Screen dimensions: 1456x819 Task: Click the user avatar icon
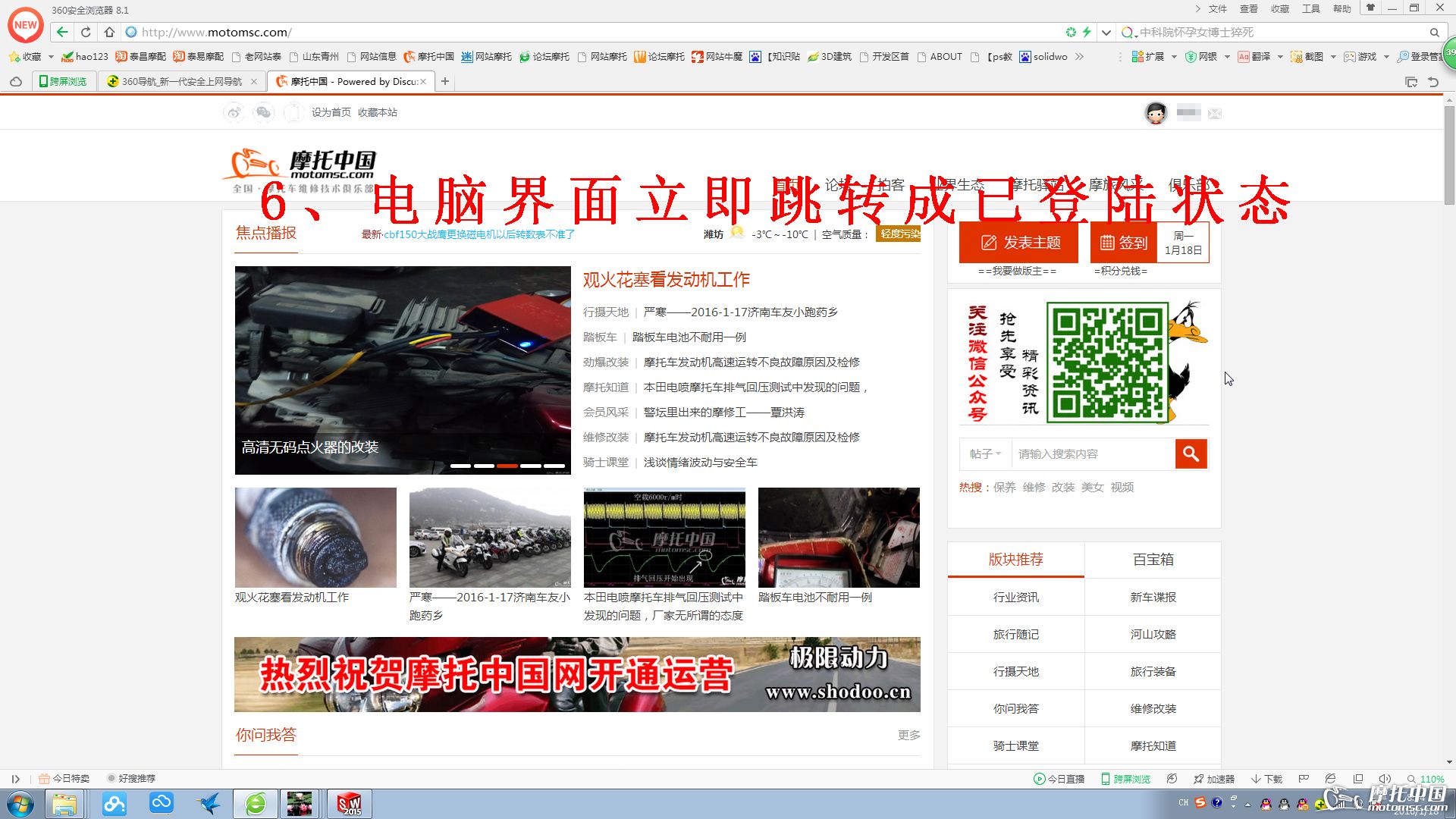click(x=1155, y=113)
